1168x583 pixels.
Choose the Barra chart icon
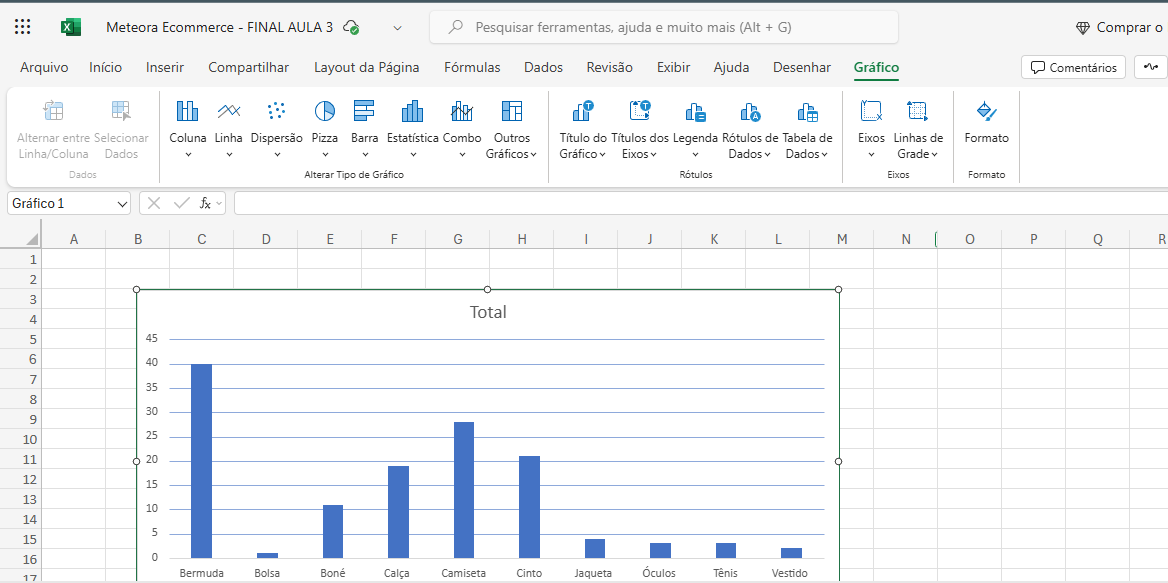[364, 111]
